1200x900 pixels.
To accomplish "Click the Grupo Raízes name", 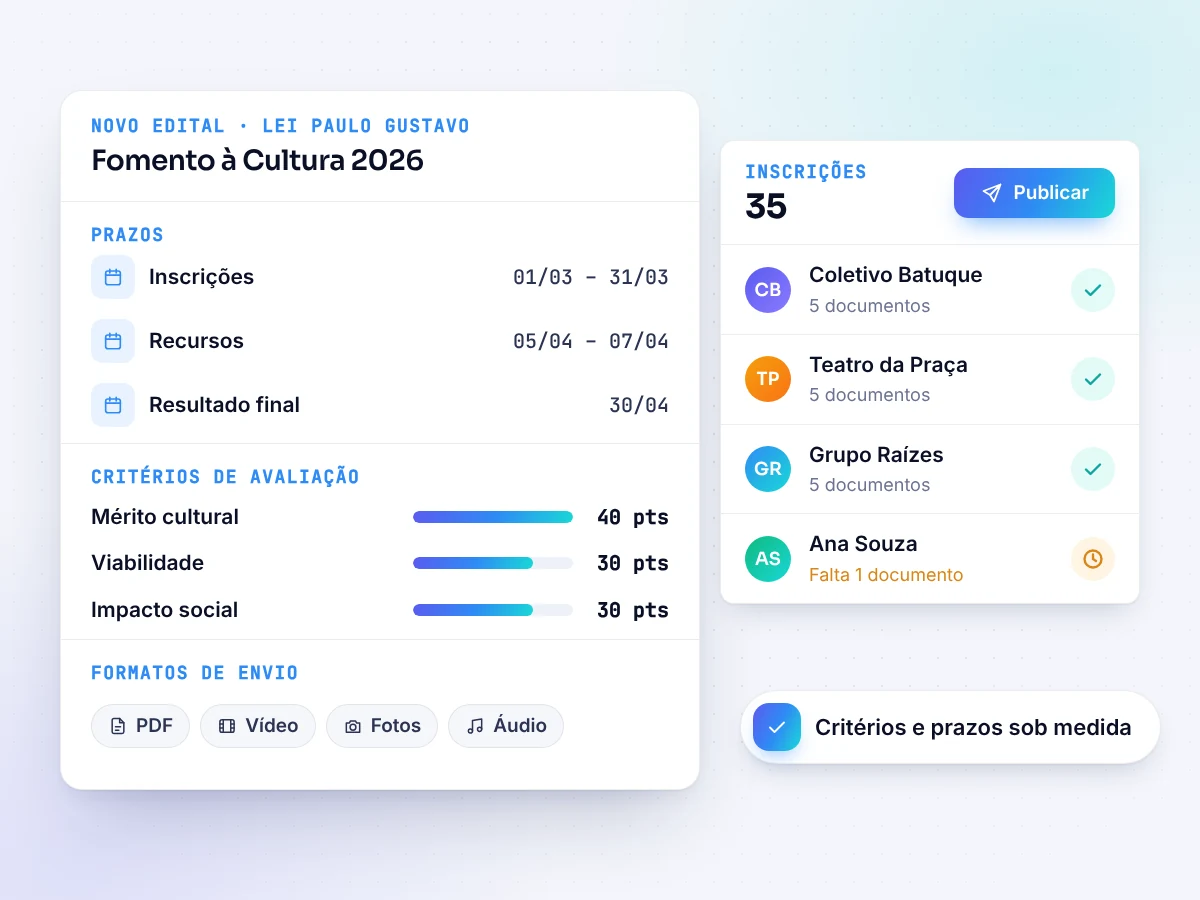I will 876,455.
